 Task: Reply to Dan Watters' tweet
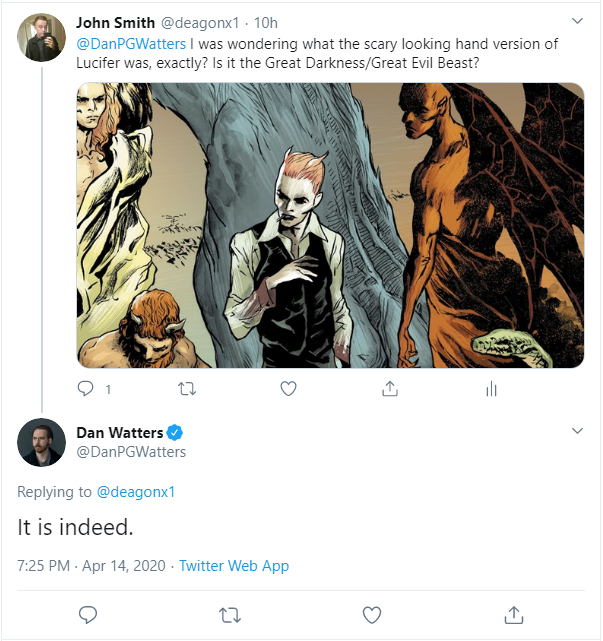click(x=87, y=613)
